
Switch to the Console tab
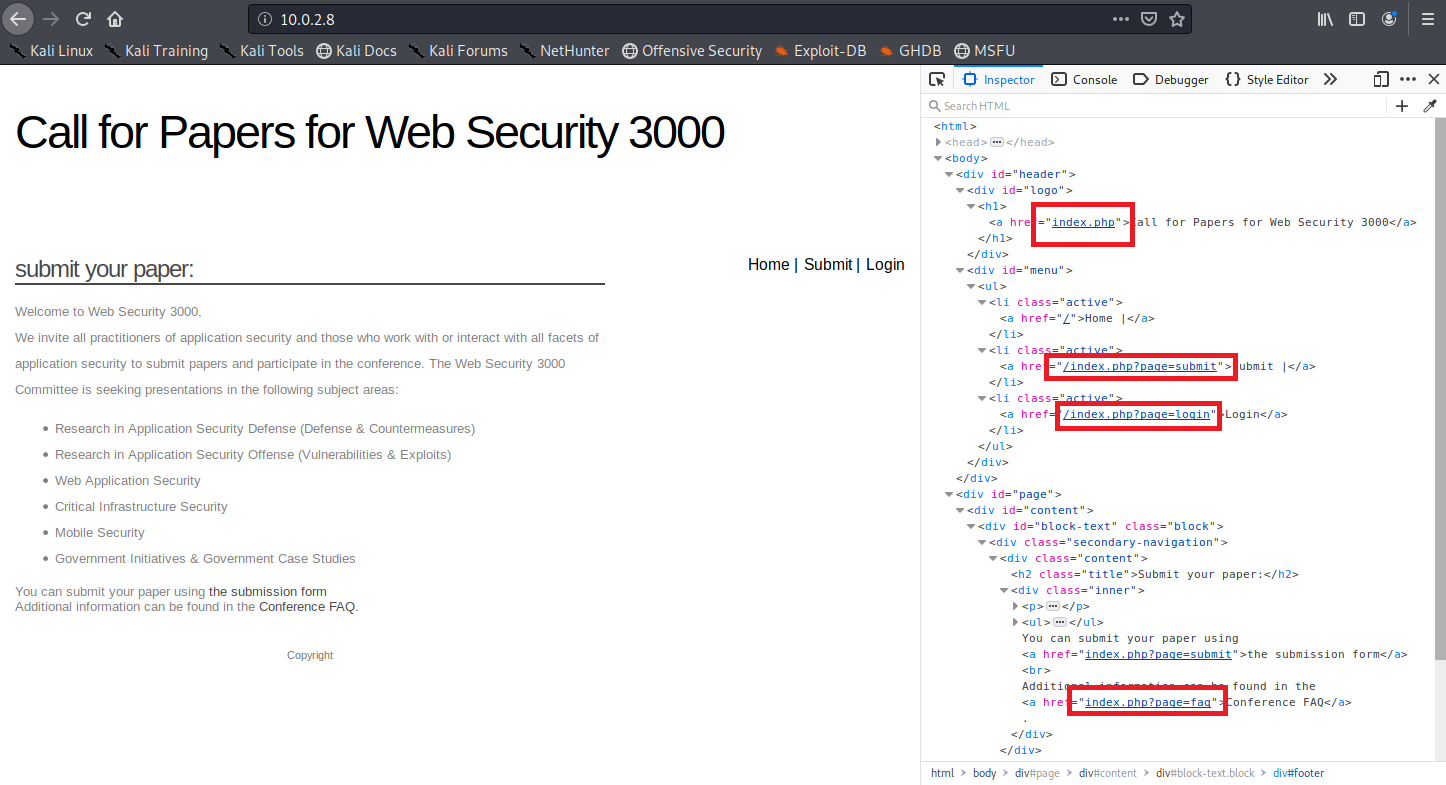click(x=1084, y=80)
